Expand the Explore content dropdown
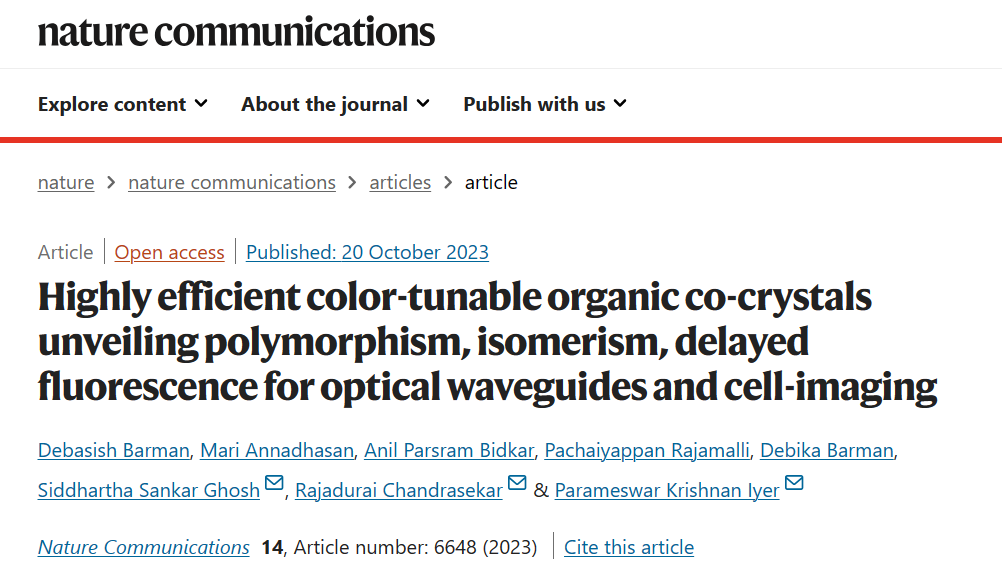The height and width of the screenshot is (575, 1002). click(123, 104)
